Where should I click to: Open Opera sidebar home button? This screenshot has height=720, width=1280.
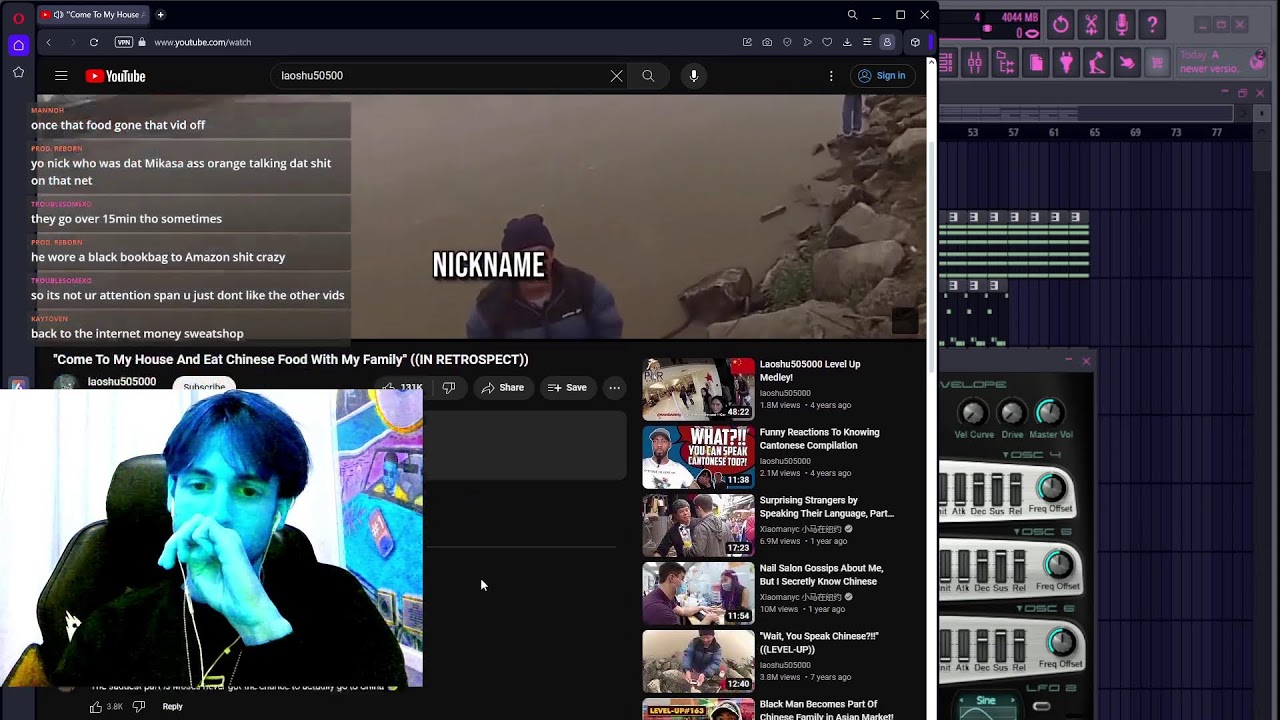[x=18, y=45]
